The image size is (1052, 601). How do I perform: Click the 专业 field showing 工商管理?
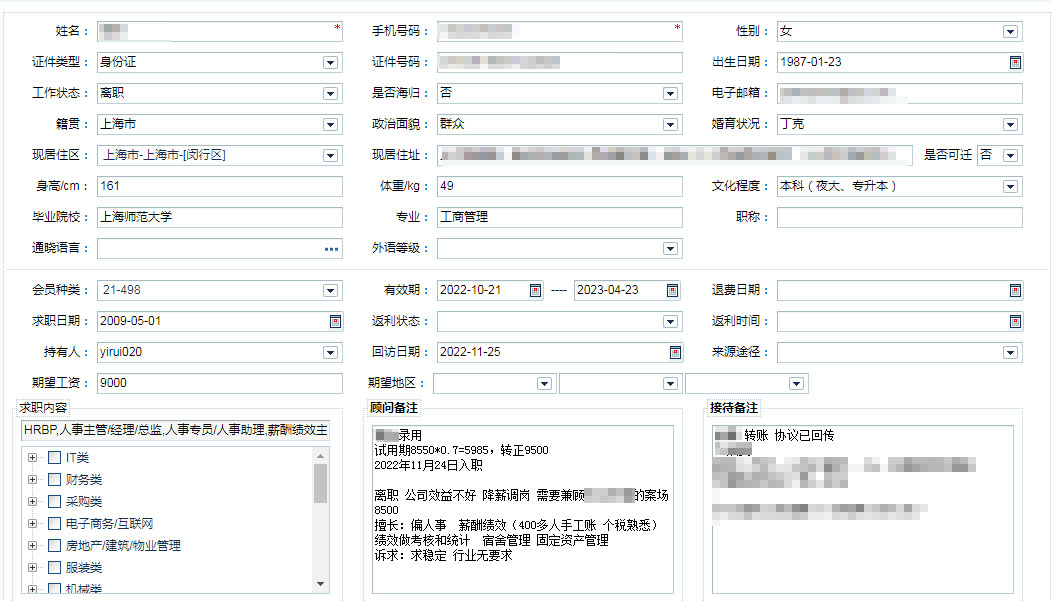tap(560, 217)
